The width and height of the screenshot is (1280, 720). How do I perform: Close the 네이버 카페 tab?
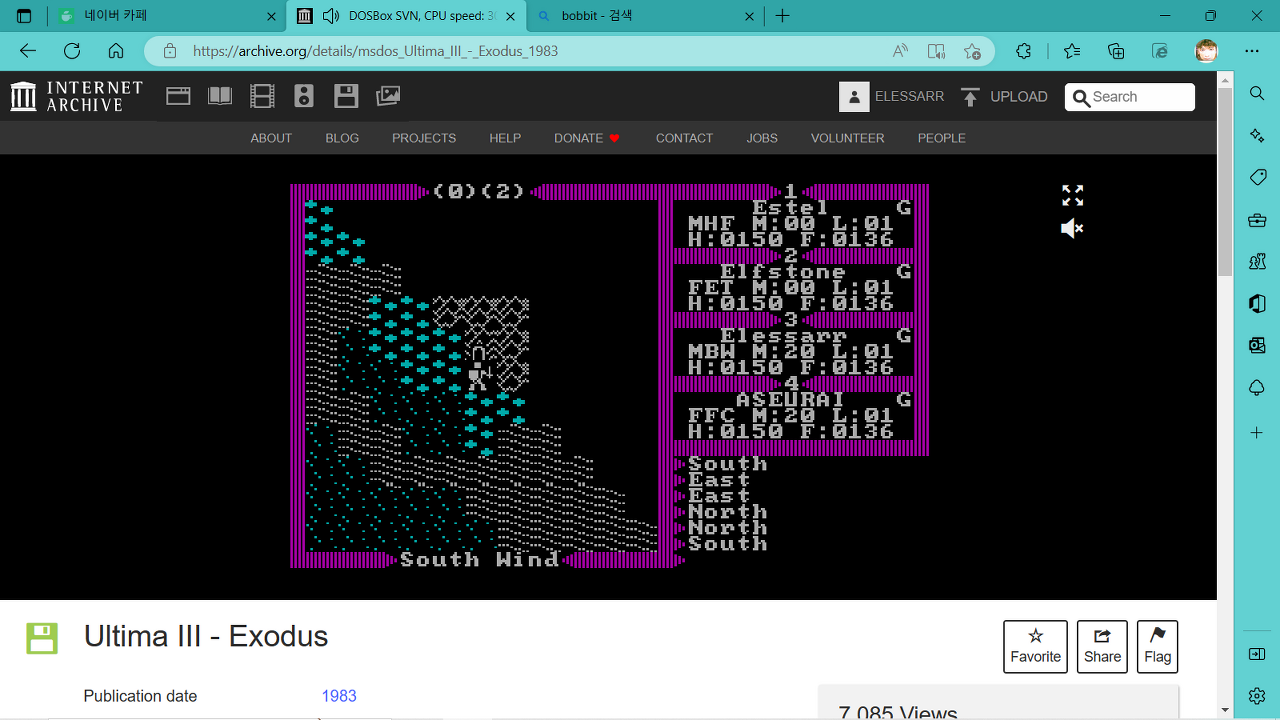coord(271,16)
